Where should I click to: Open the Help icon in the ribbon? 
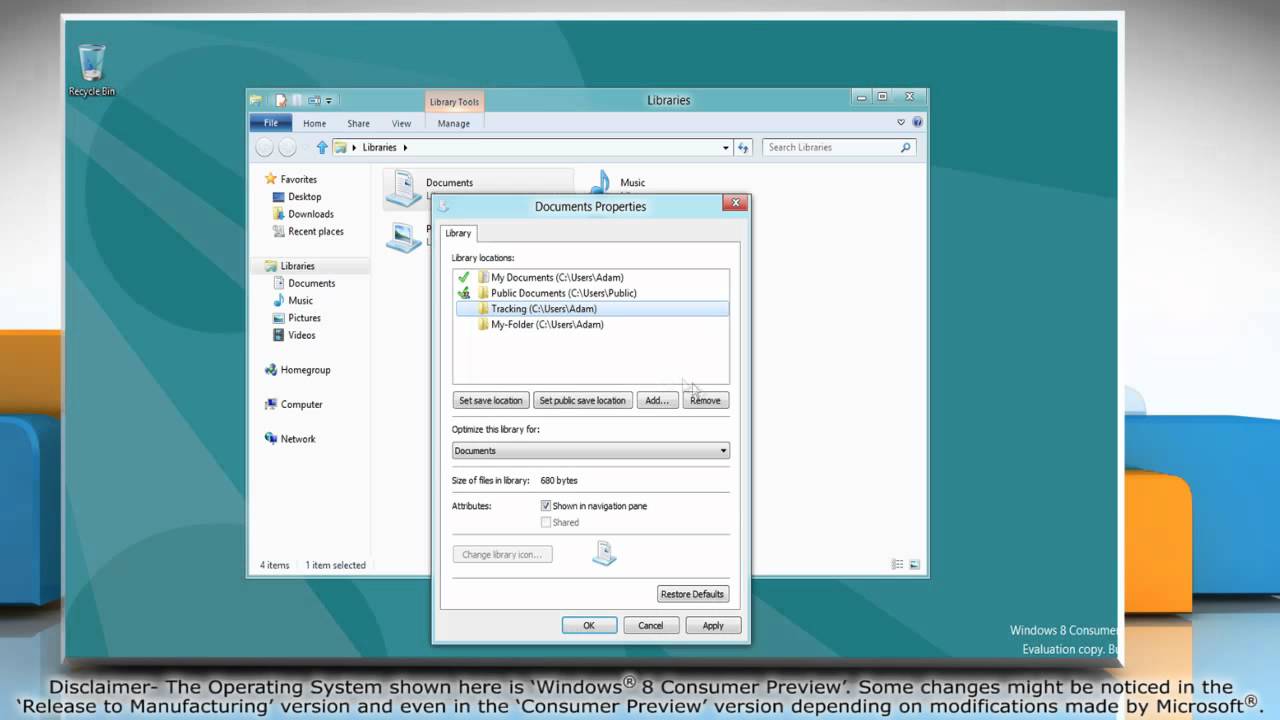[917, 122]
